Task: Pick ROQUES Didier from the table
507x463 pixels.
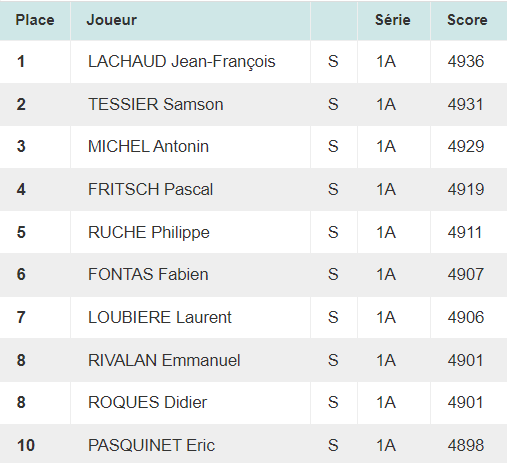Action: click(x=147, y=403)
